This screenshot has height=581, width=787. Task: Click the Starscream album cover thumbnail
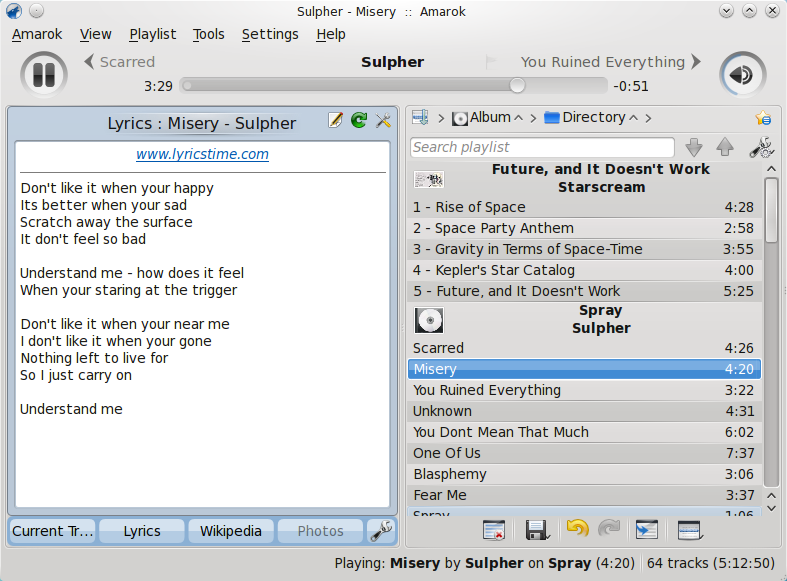coord(429,179)
